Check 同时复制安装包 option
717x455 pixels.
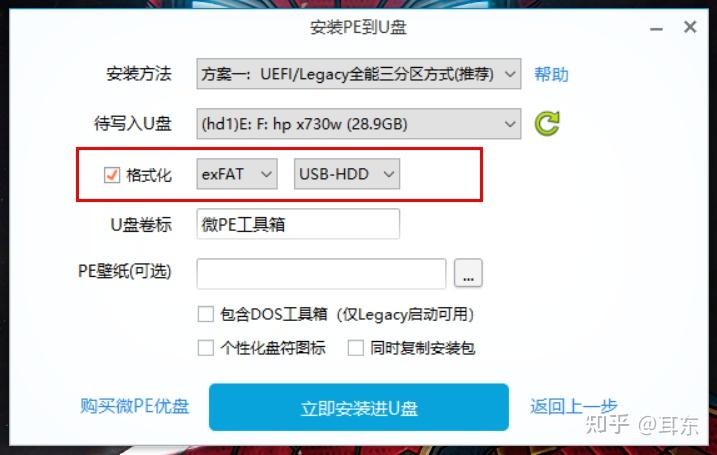pyautogui.click(x=355, y=348)
